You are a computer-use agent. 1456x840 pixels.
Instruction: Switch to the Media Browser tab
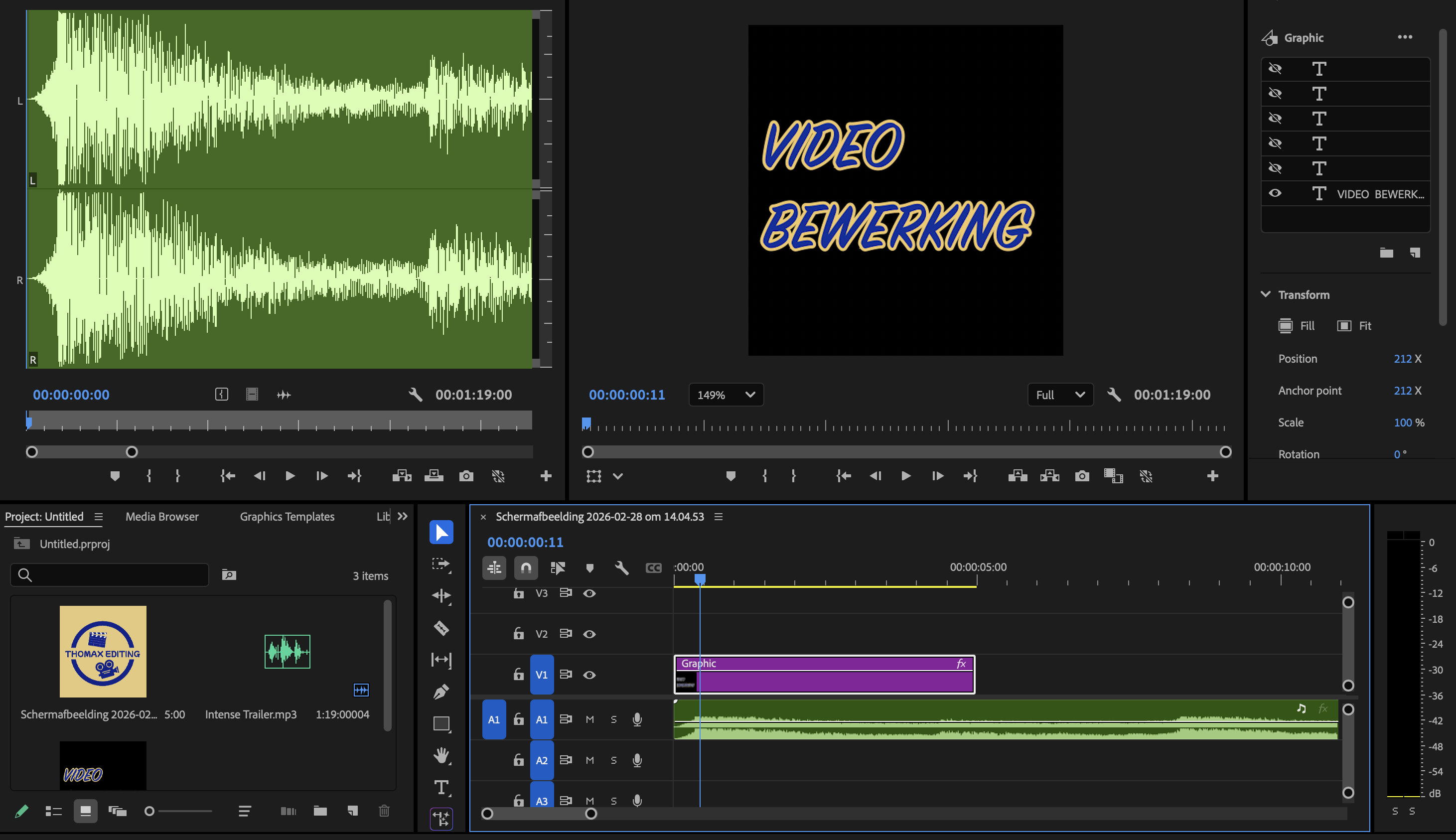[x=162, y=516]
